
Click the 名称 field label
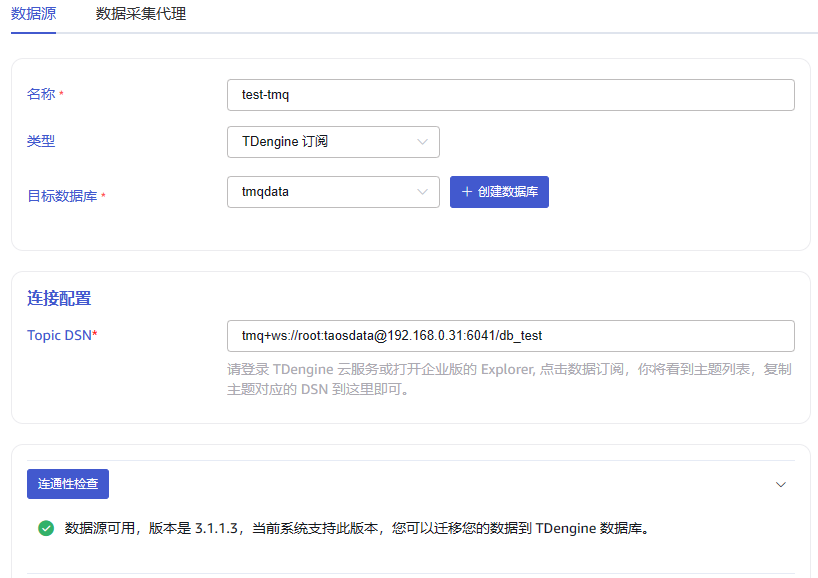point(41,94)
